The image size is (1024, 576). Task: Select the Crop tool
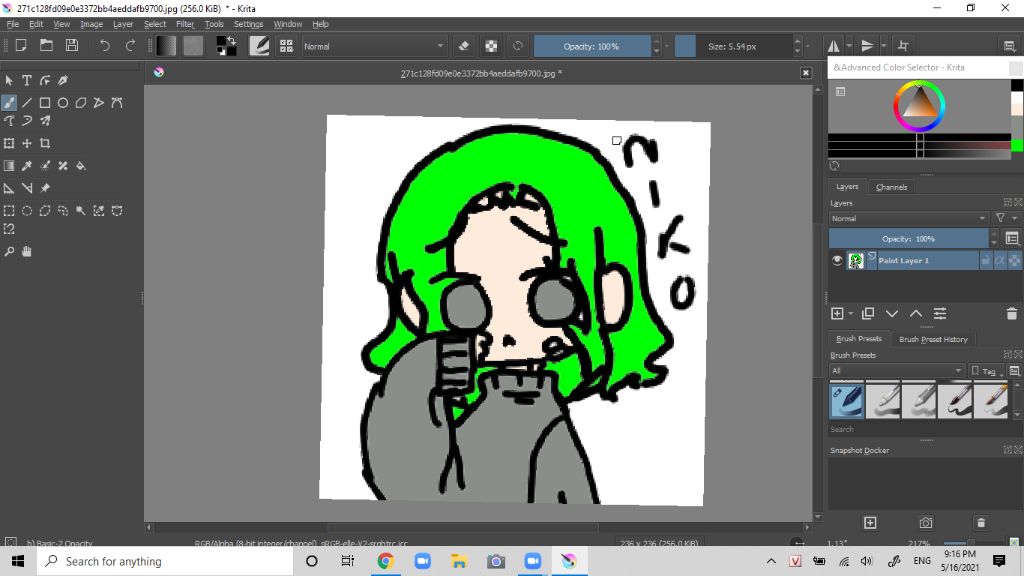tap(44, 143)
